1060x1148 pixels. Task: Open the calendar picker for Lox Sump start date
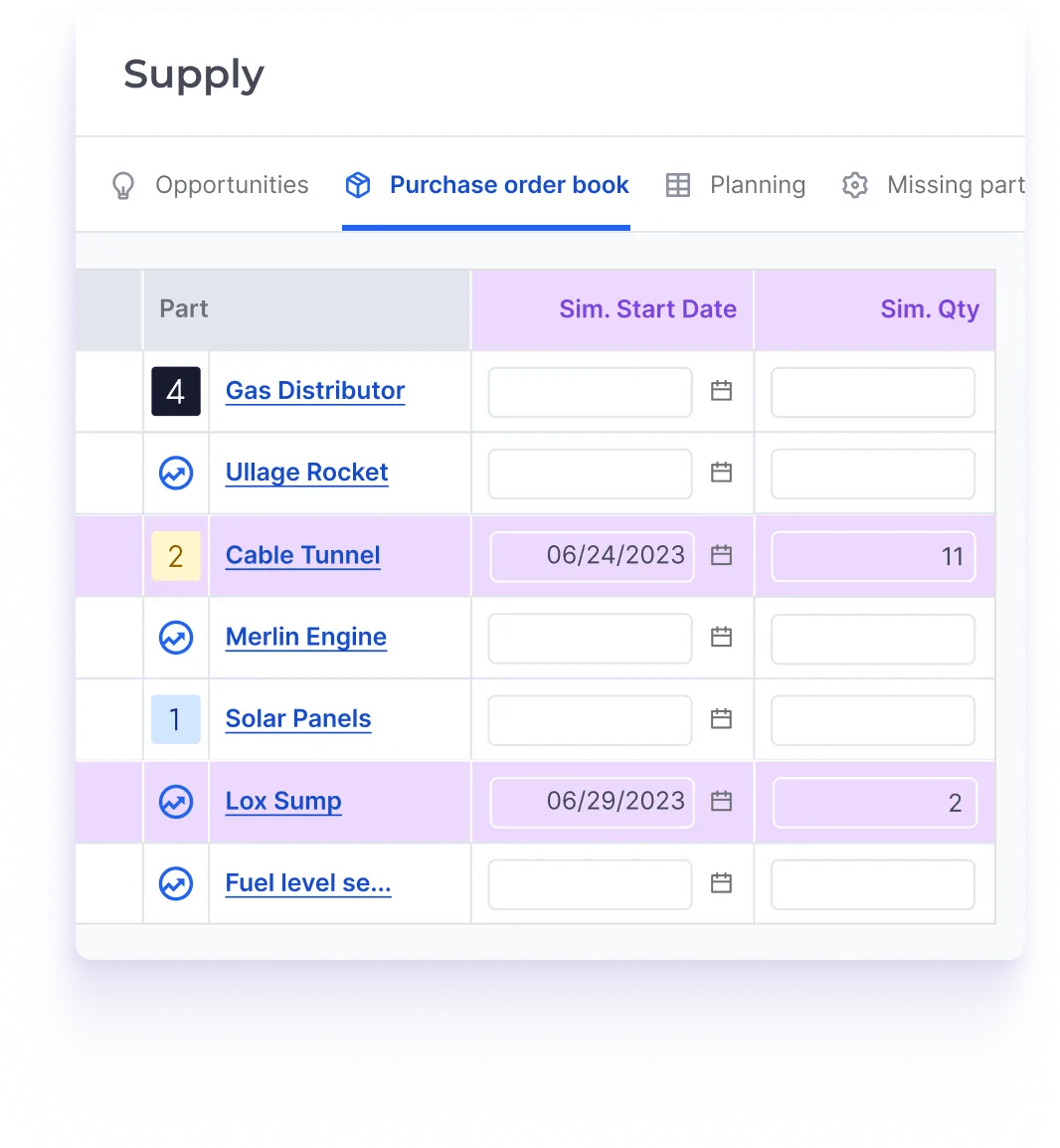(x=721, y=802)
